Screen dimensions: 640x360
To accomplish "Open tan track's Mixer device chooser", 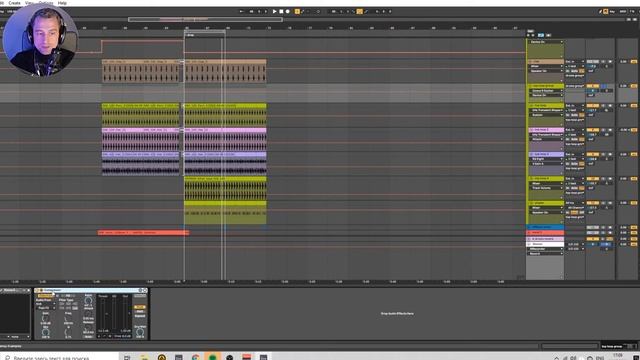I will click(x=546, y=66).
